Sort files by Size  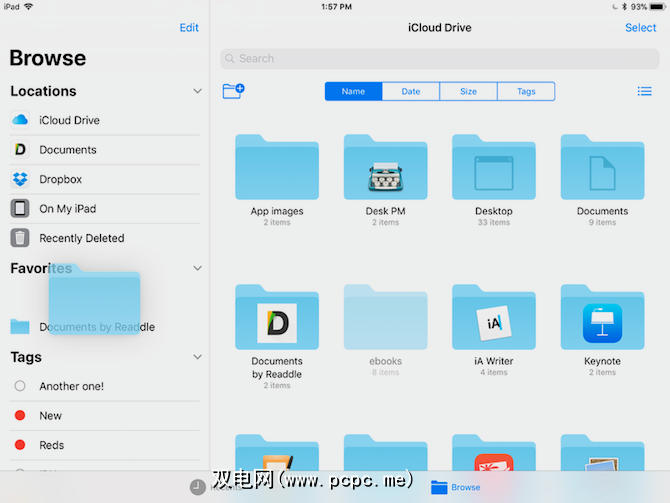click(x=468, y=91)
